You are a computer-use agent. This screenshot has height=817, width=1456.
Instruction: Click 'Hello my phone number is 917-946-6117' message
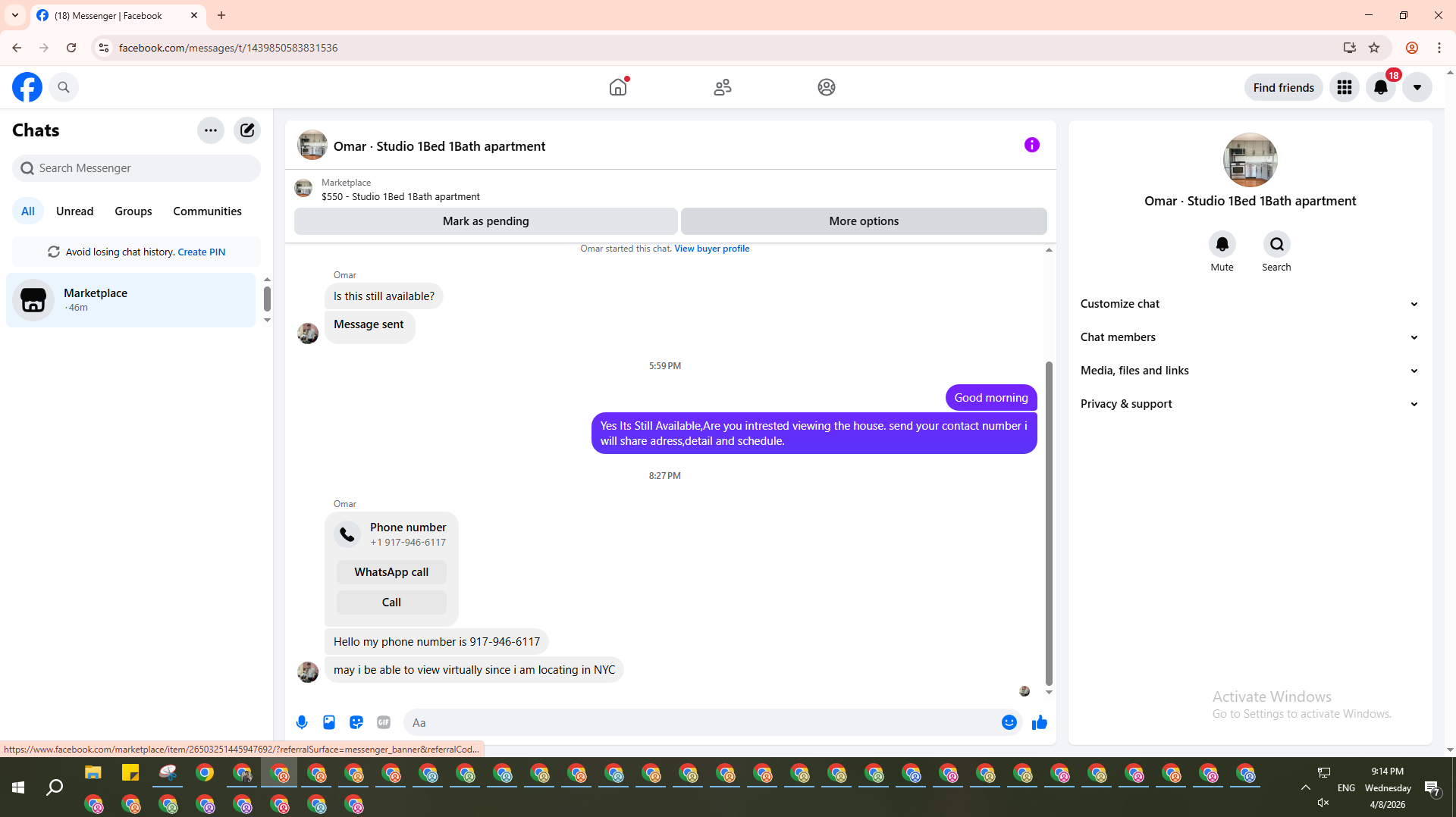pos(437,642)
